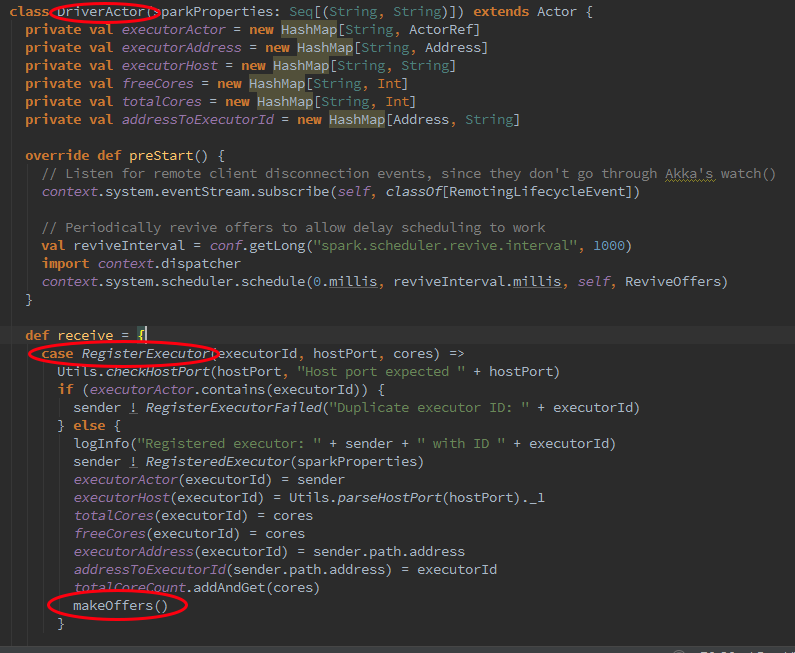This screenshot has height=653, width=795.
Task: Click the 'if' keyword
Action: click(x=65, y=390)
